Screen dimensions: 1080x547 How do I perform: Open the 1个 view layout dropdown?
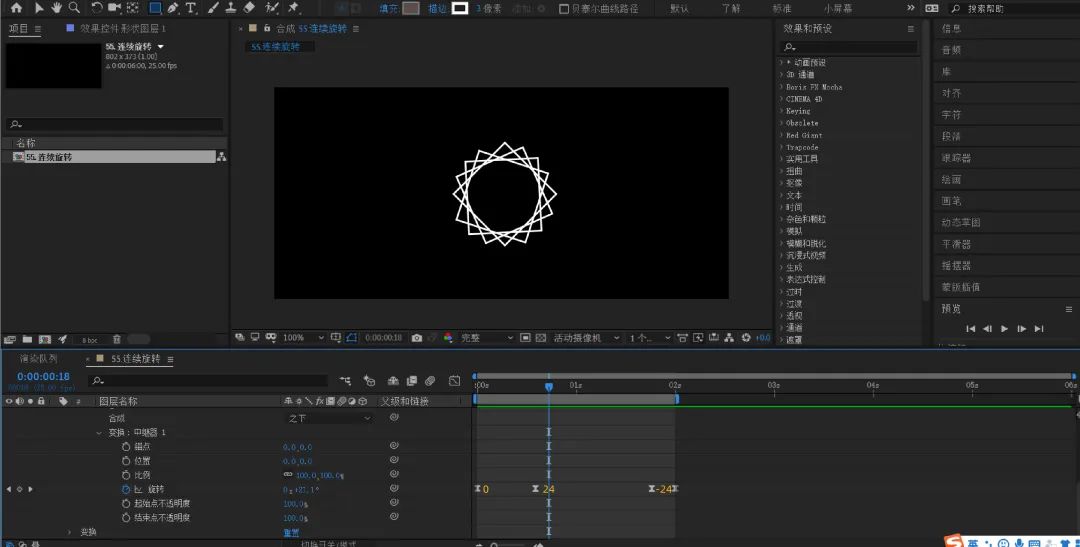pos(650,338)
